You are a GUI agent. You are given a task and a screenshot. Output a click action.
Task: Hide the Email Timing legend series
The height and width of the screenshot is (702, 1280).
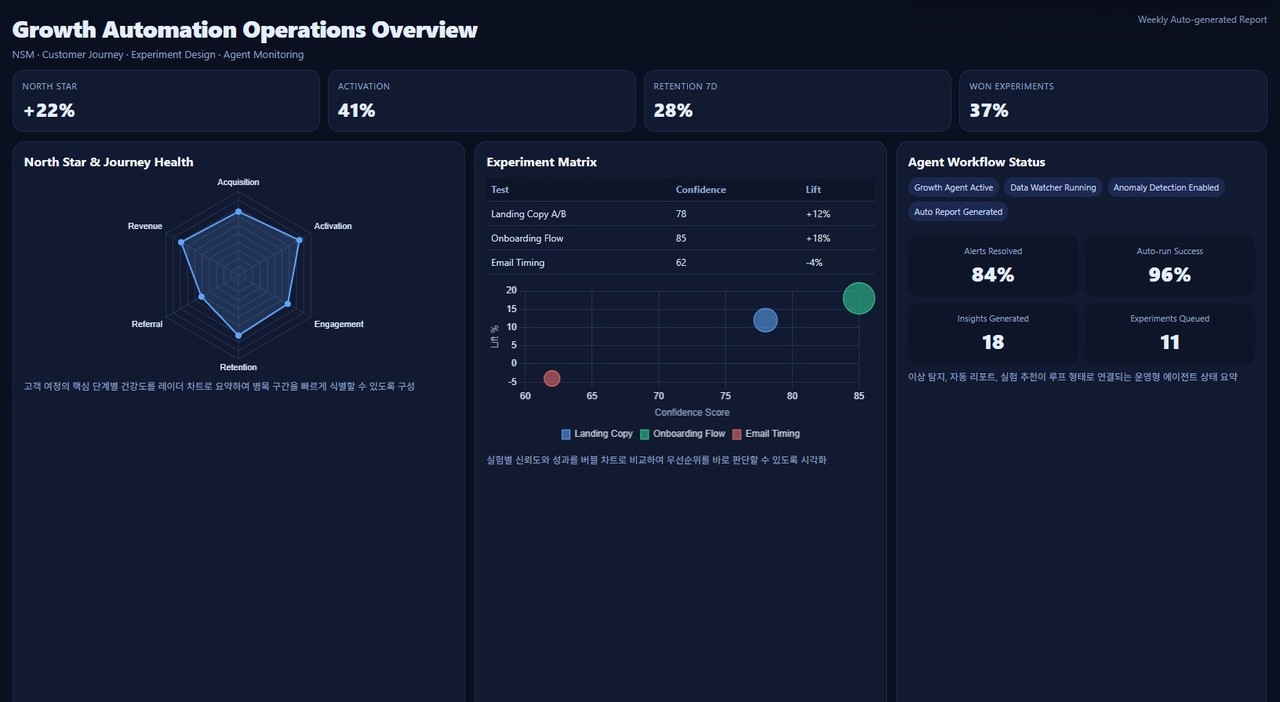click(x=765, y=434)
